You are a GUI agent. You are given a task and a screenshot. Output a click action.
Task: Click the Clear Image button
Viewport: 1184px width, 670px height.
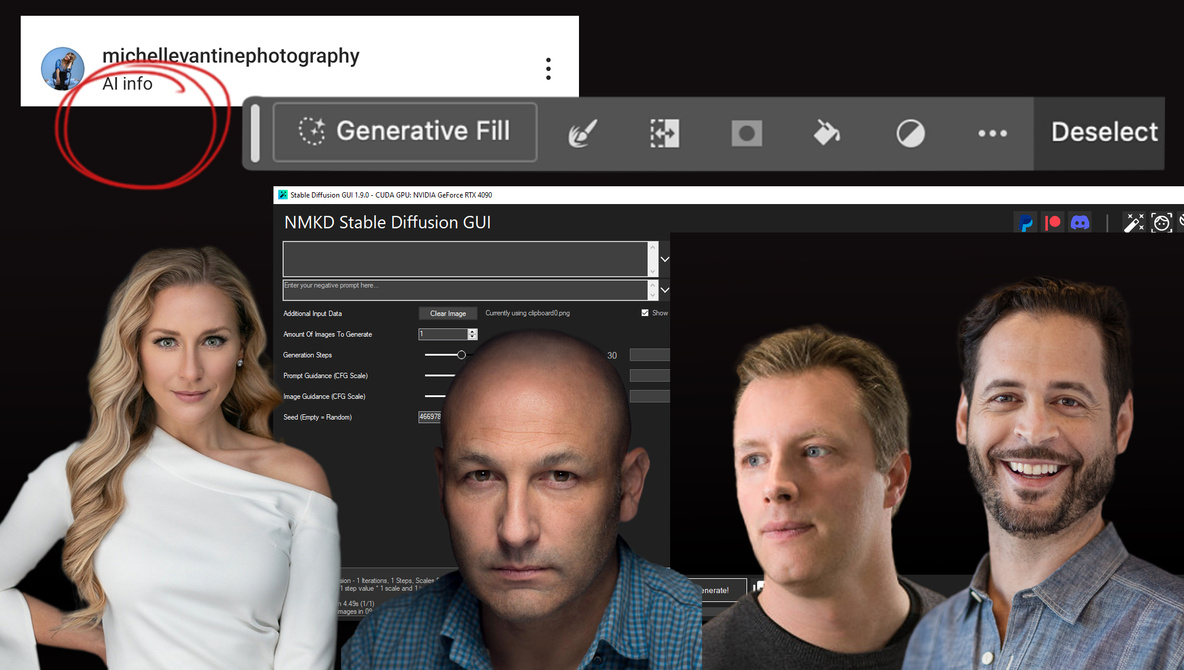point(448,313)
